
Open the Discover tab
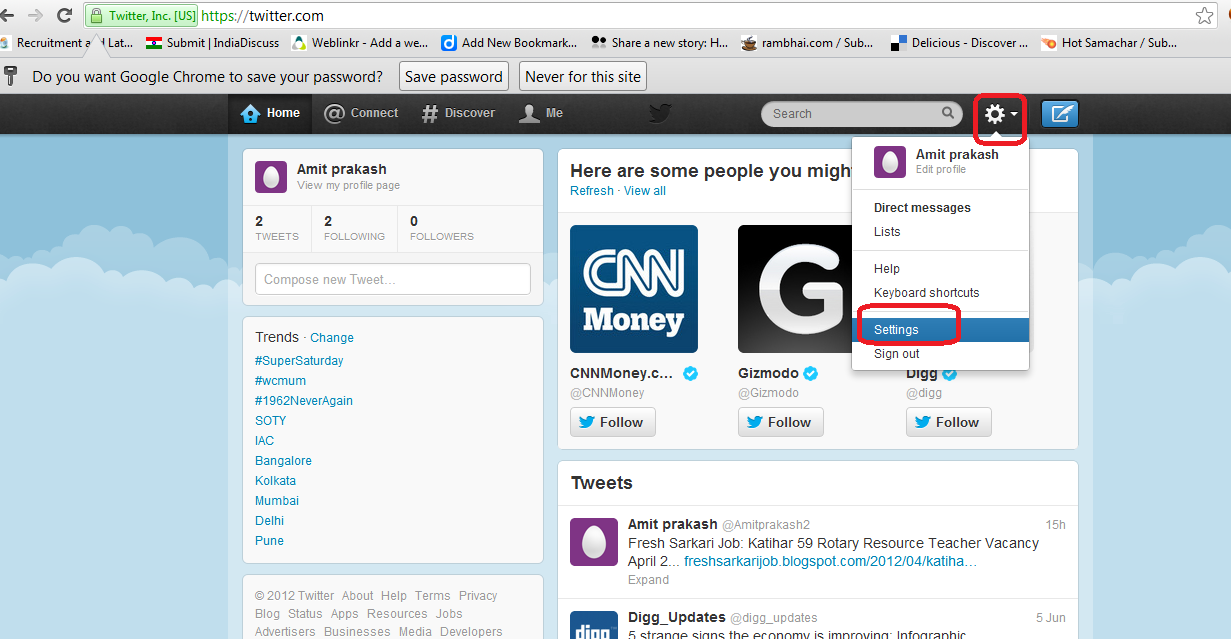click(x=458, y=114)
